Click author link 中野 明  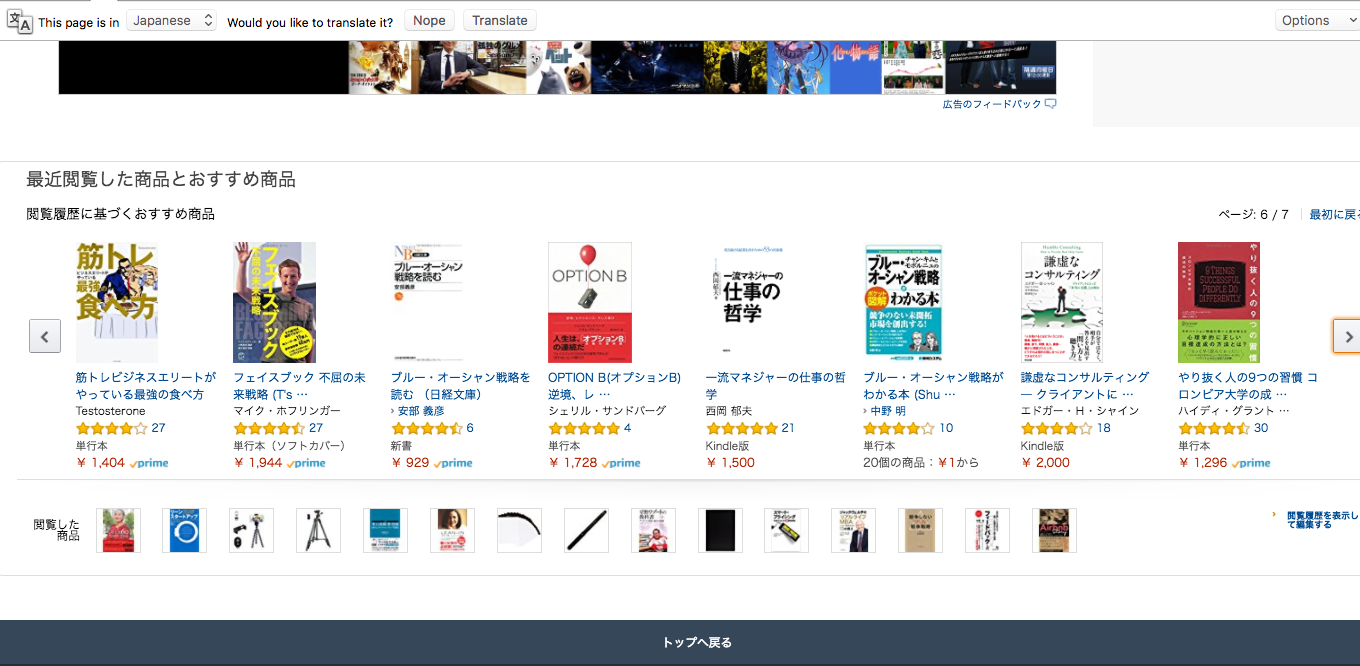(x=888, y=411)
